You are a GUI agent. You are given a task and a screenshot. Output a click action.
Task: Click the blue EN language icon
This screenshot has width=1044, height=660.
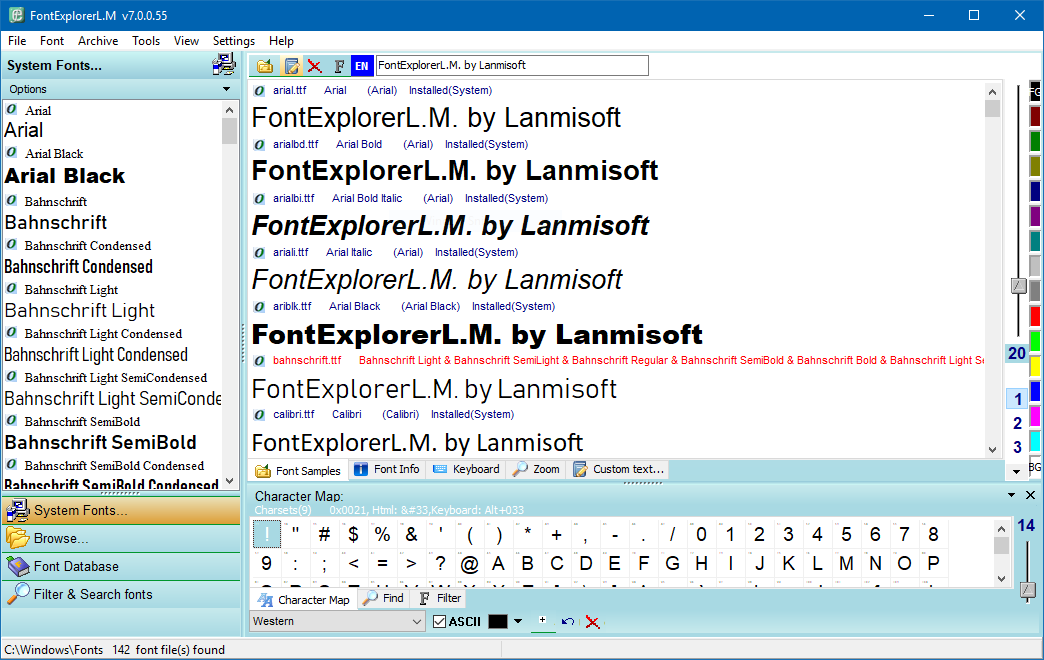pos(362,65)
